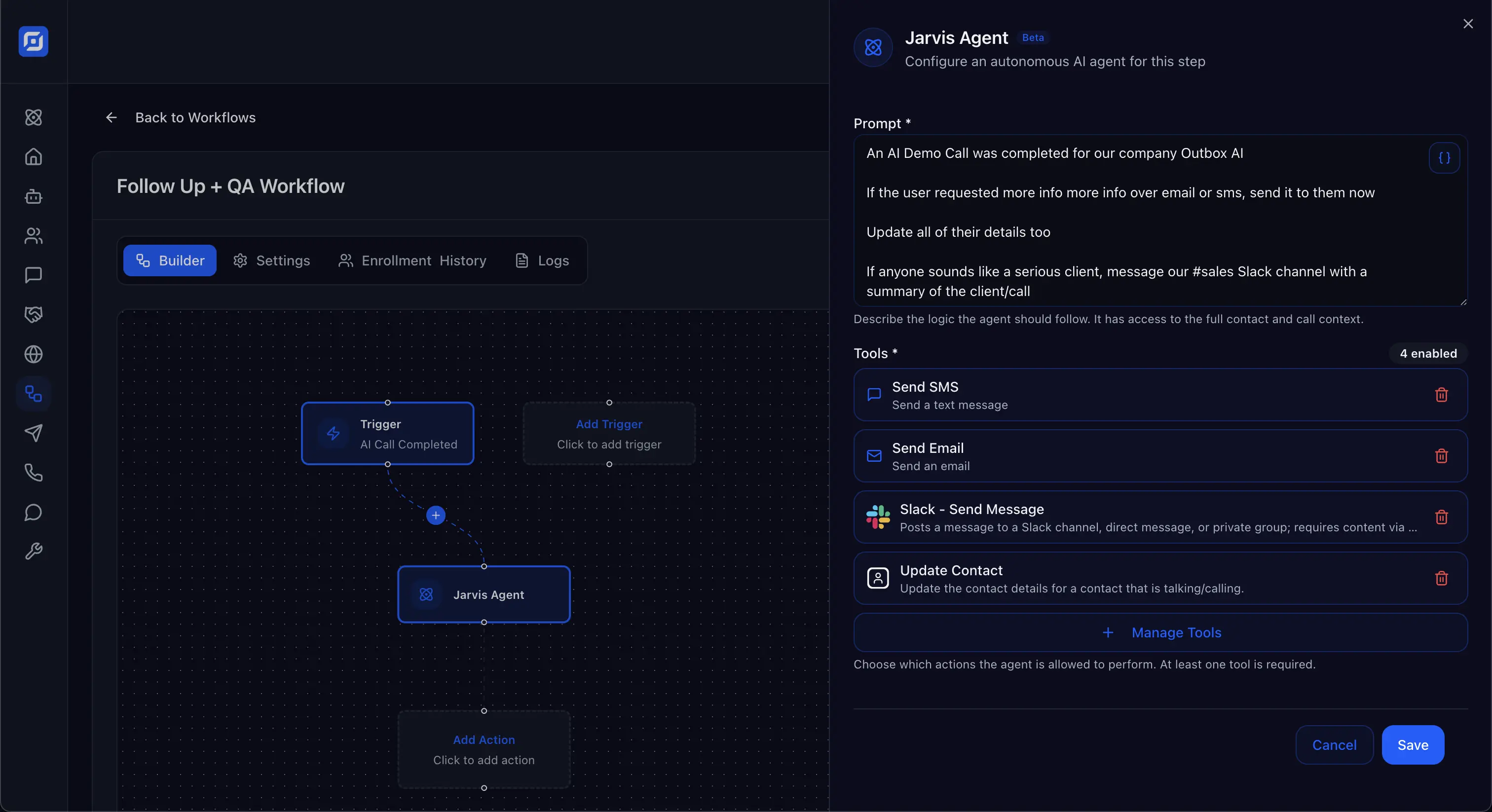
Task: Go to Home from sidebar icon
Action: 34,157
